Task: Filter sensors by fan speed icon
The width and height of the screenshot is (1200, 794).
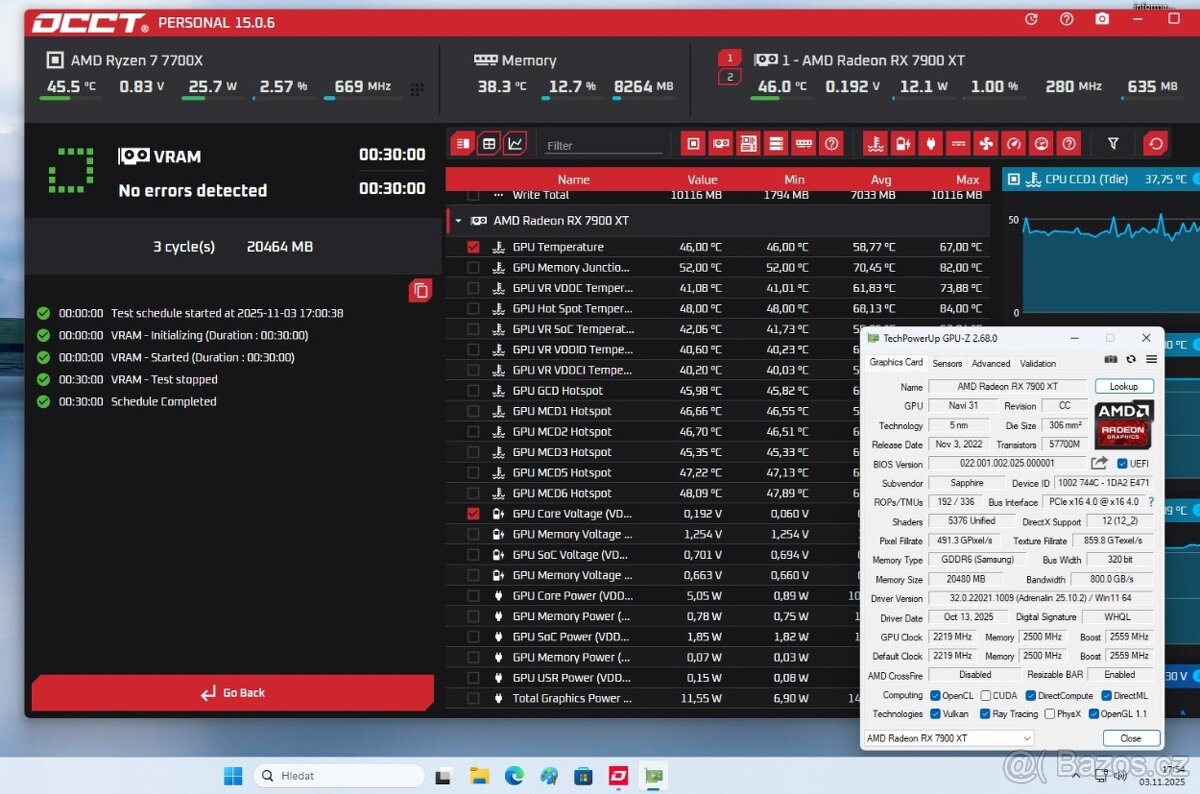Action: point(986,144)
